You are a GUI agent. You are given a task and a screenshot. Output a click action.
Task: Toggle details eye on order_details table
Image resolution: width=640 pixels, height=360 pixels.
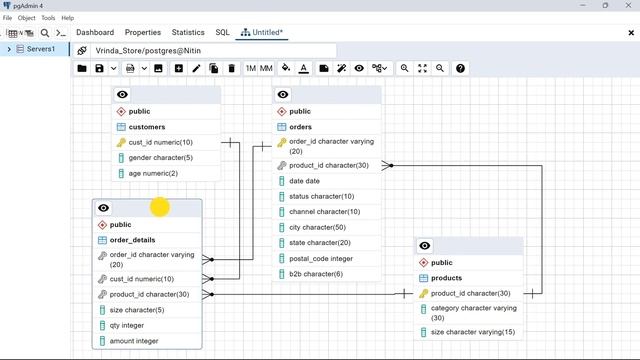103,208
